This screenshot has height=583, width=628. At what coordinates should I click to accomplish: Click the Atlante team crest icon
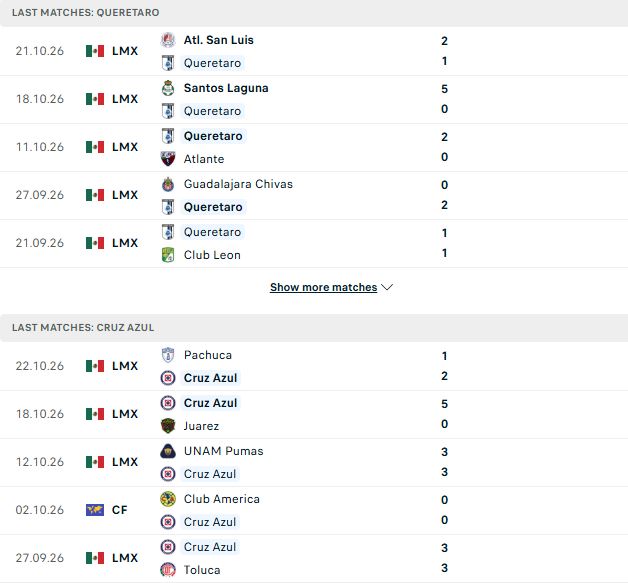pyautogui.click(x=168, y=159)
